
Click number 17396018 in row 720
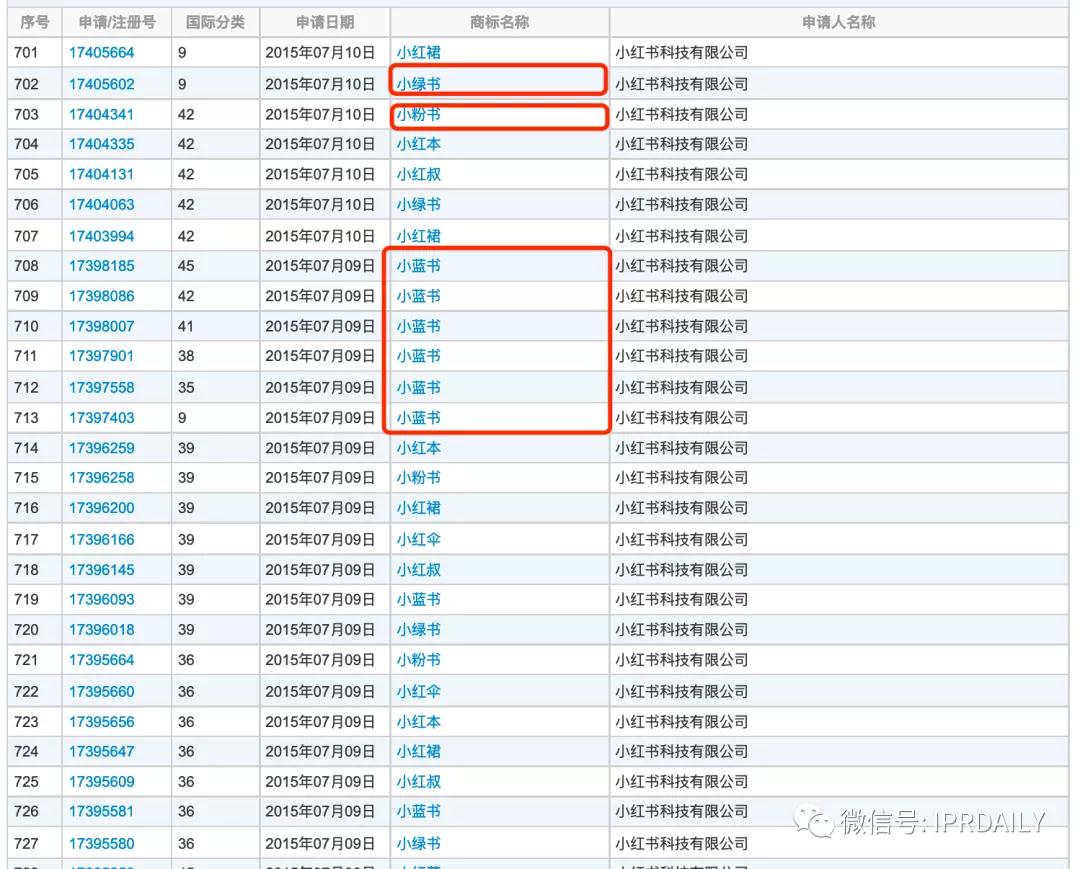101,630
